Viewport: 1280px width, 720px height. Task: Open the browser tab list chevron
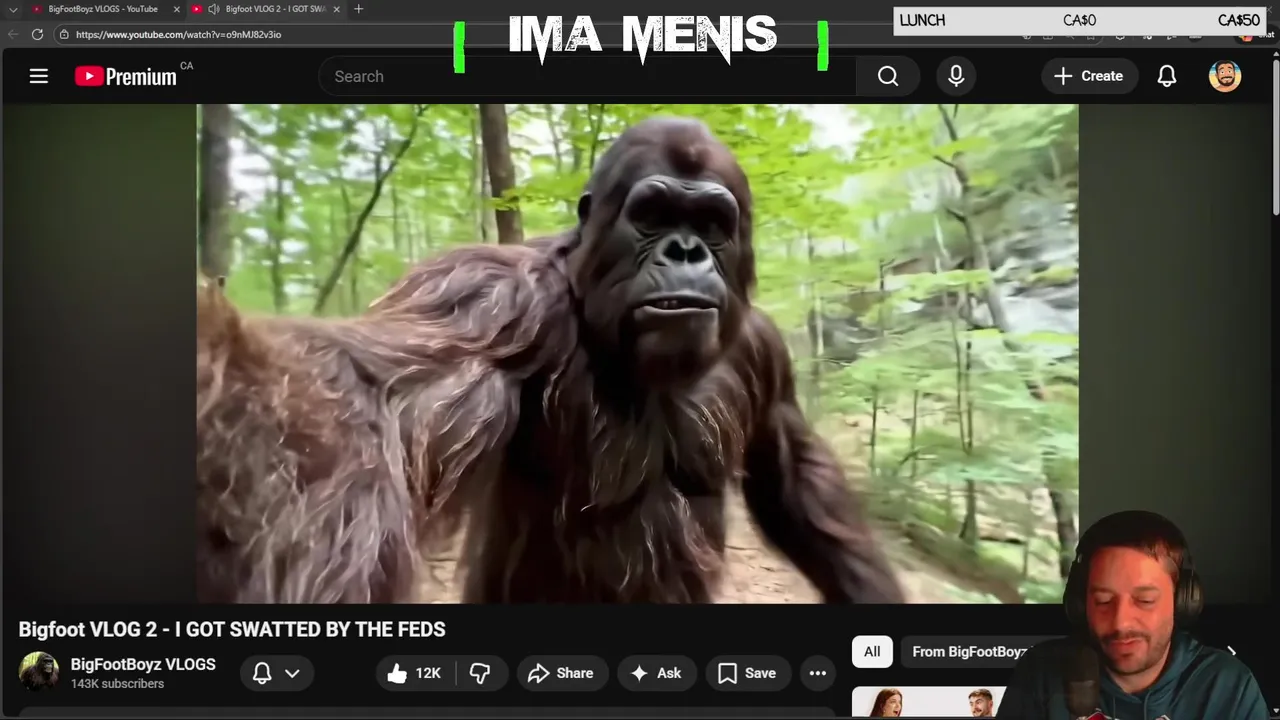click(x=12, y=9)
